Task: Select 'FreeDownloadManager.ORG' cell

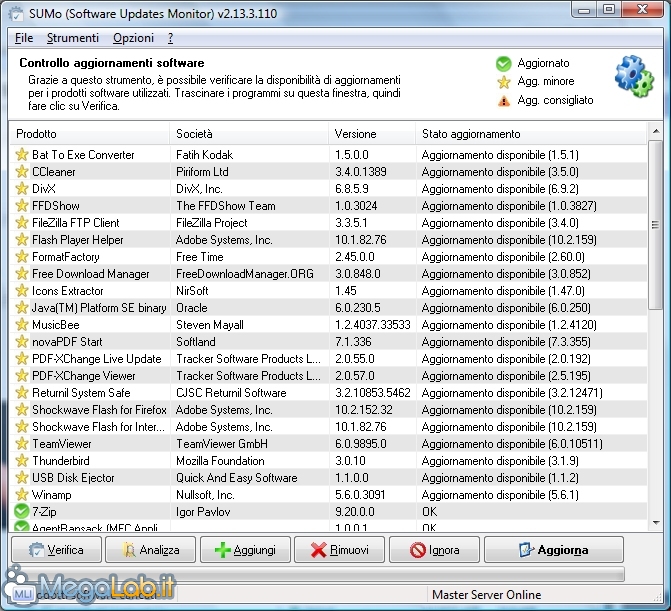Action: 245,274
